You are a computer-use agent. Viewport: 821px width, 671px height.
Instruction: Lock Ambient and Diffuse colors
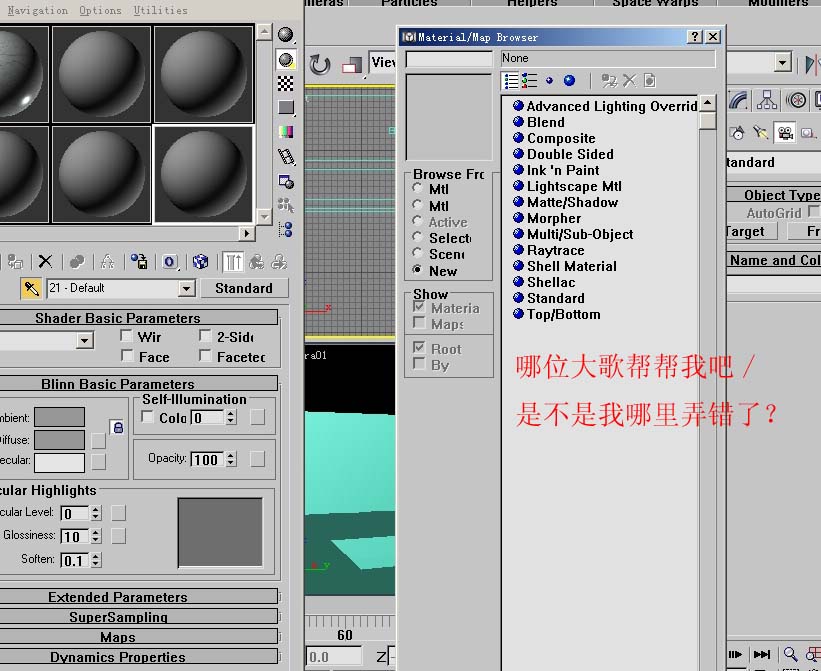[x=118, y=427]
